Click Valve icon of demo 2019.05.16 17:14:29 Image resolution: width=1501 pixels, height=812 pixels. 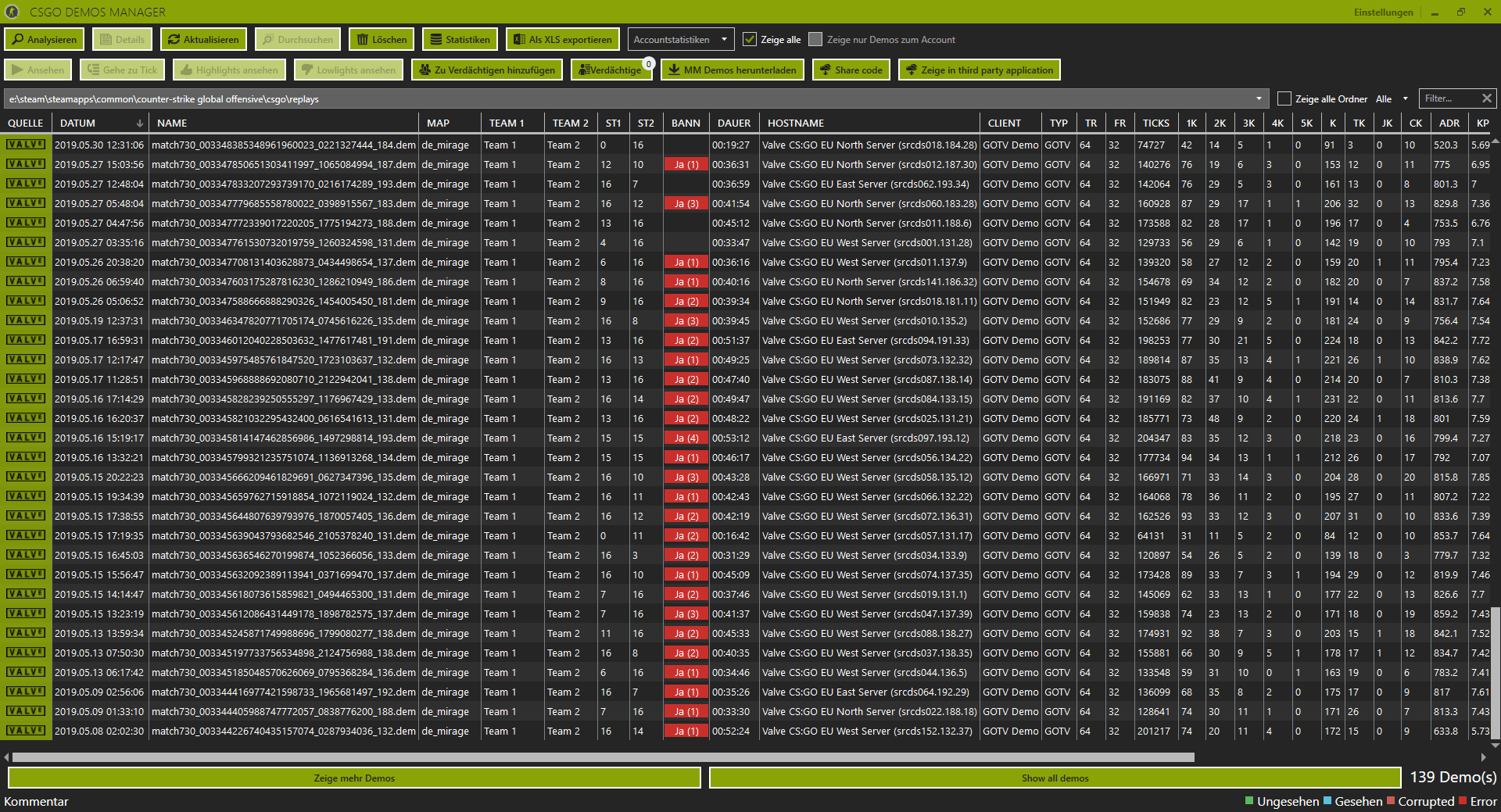click(26, 399)
